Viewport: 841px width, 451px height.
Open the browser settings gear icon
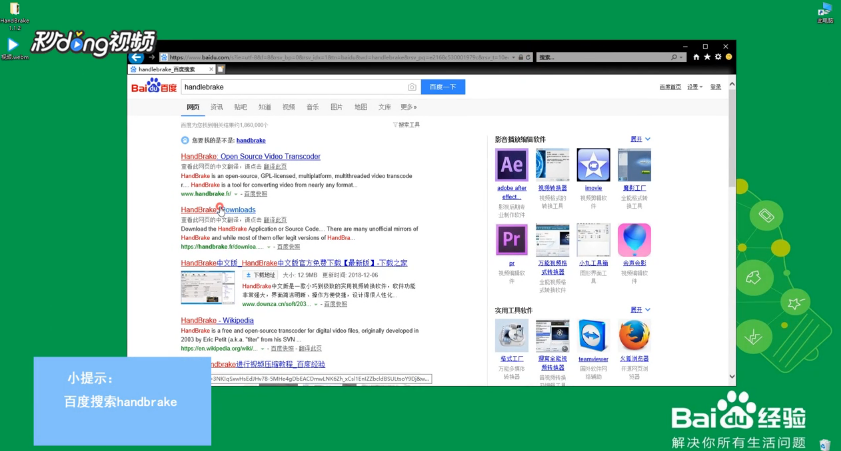point(718,57)
